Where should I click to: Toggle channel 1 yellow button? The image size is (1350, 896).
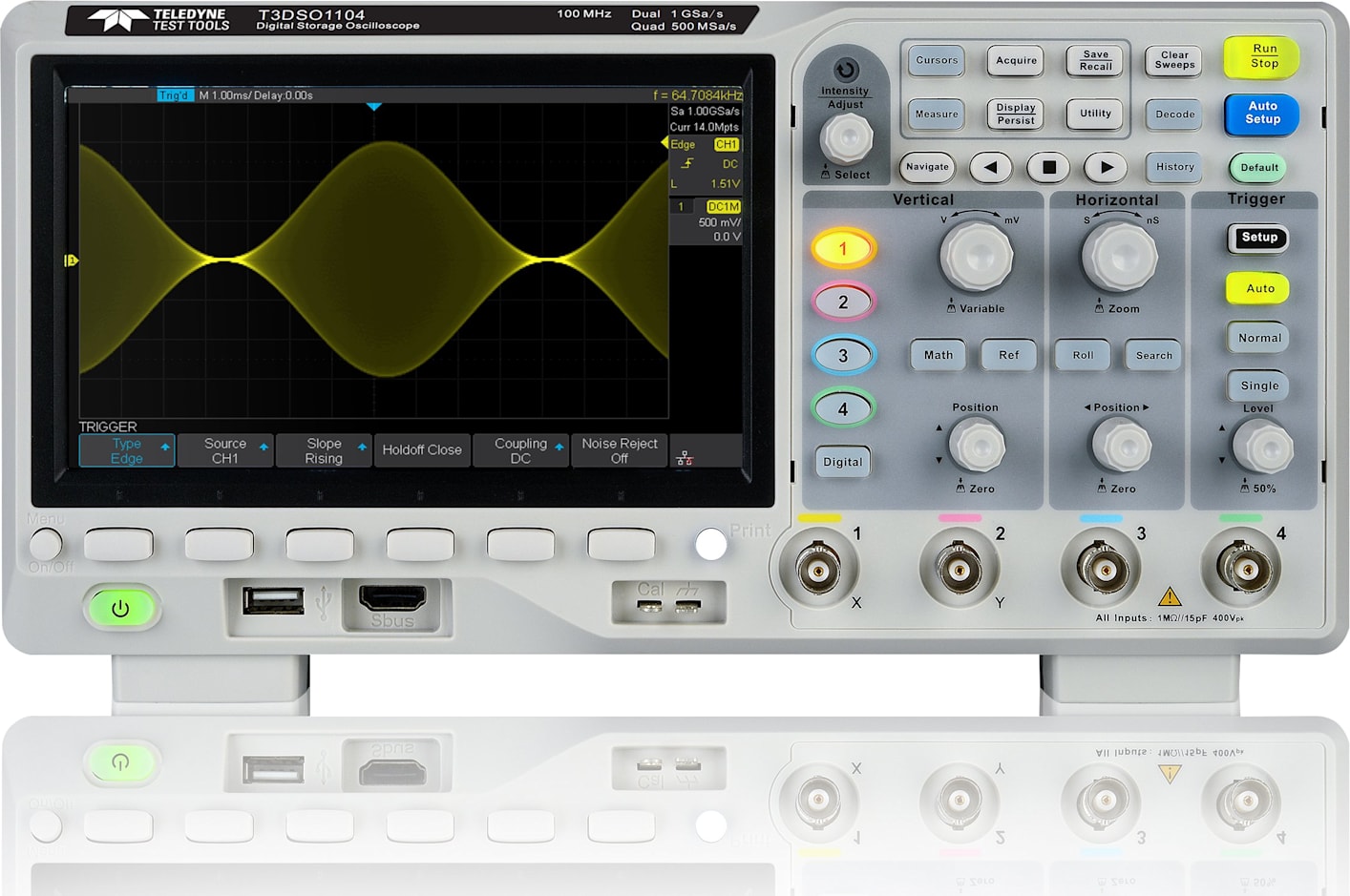click(x=843, y=249)
